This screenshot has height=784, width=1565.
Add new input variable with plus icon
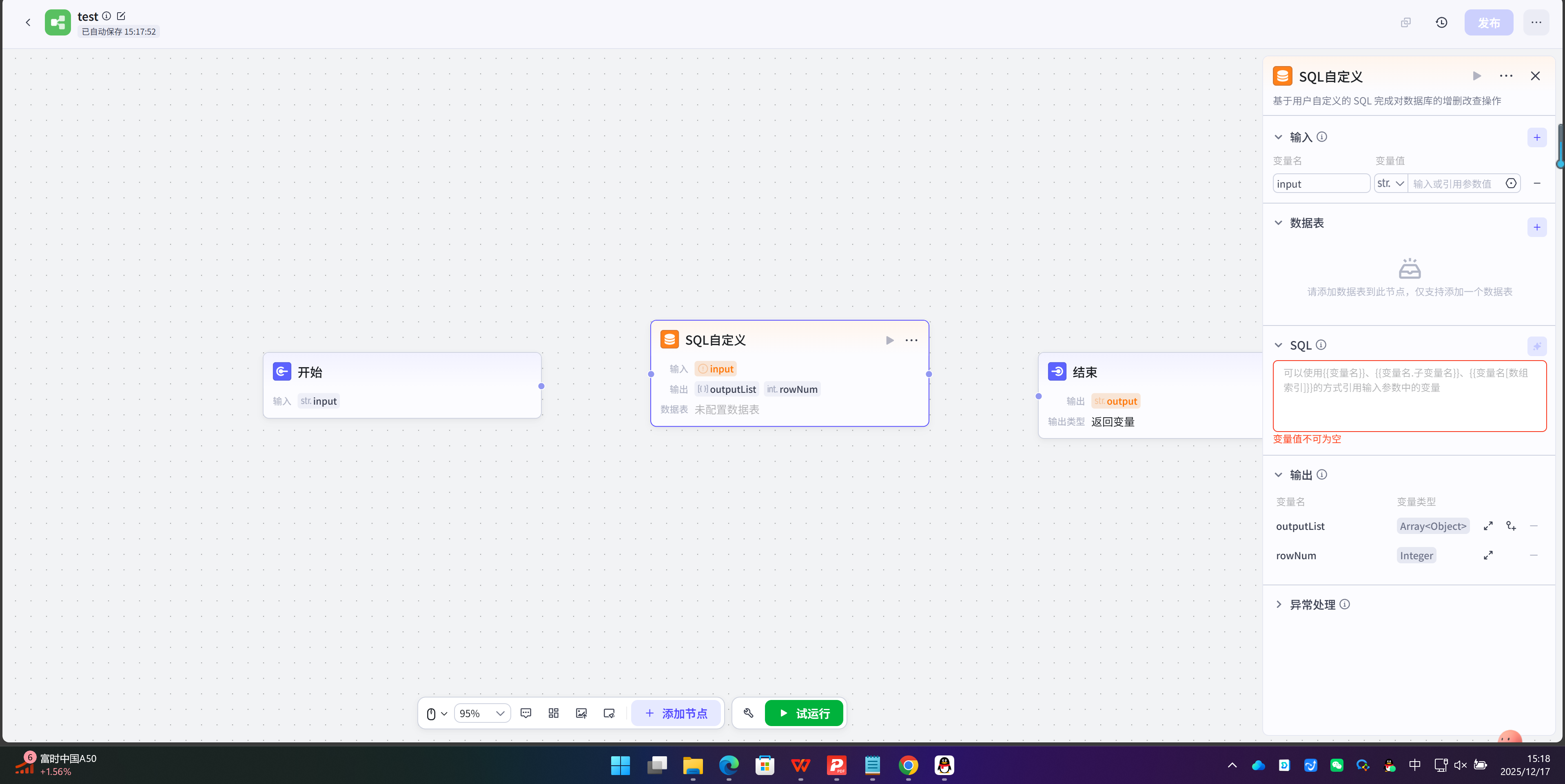click(x=1536, y=137)
